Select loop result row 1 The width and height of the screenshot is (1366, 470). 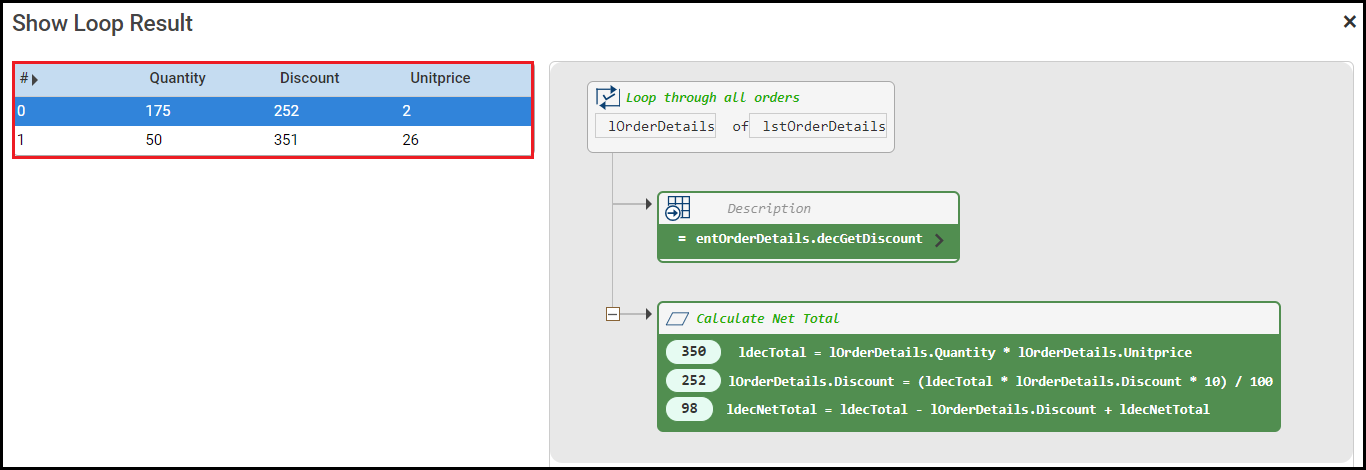pos(272,140)
